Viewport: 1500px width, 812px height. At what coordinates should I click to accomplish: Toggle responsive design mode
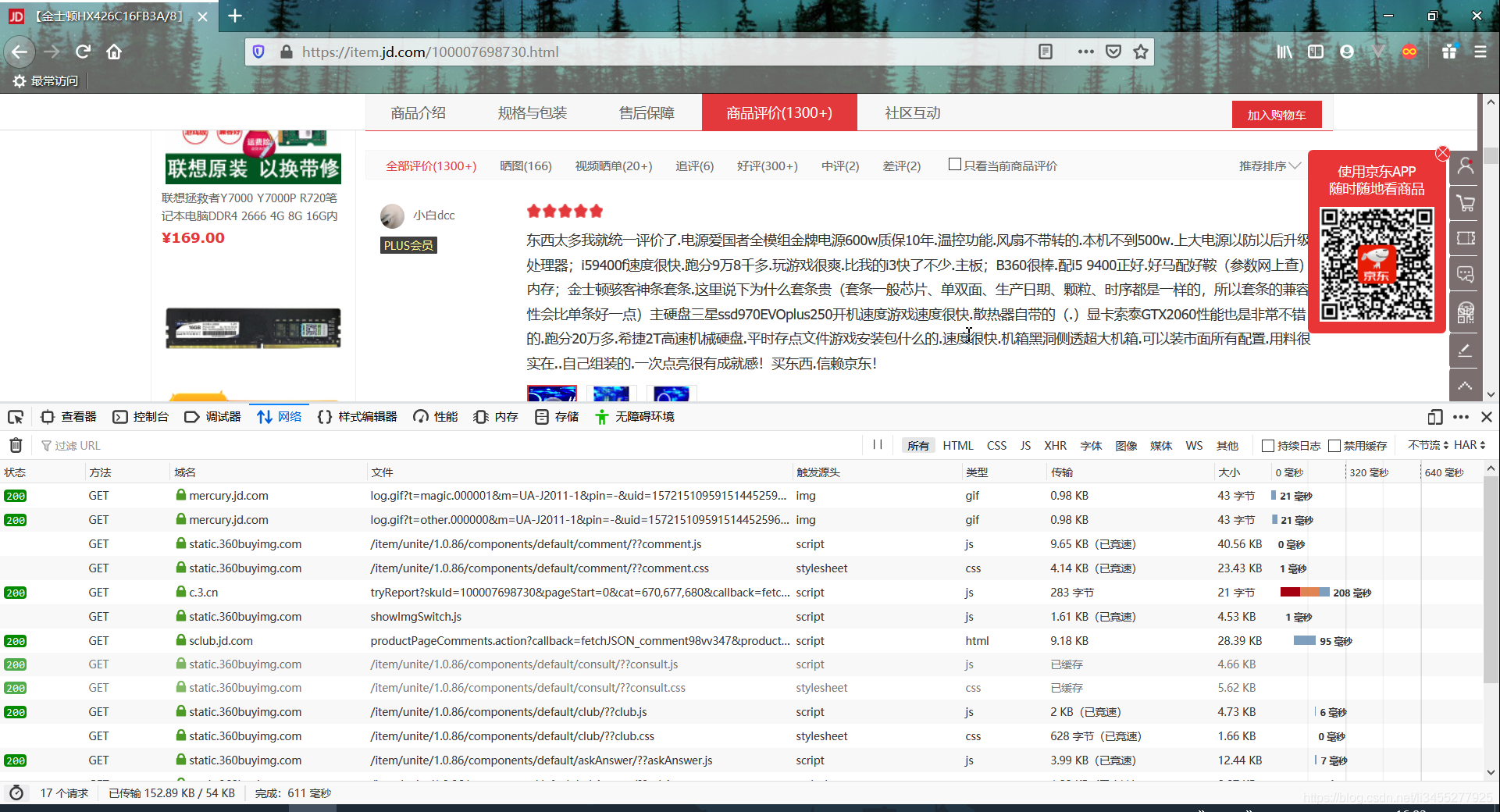tap(1435, 417)
